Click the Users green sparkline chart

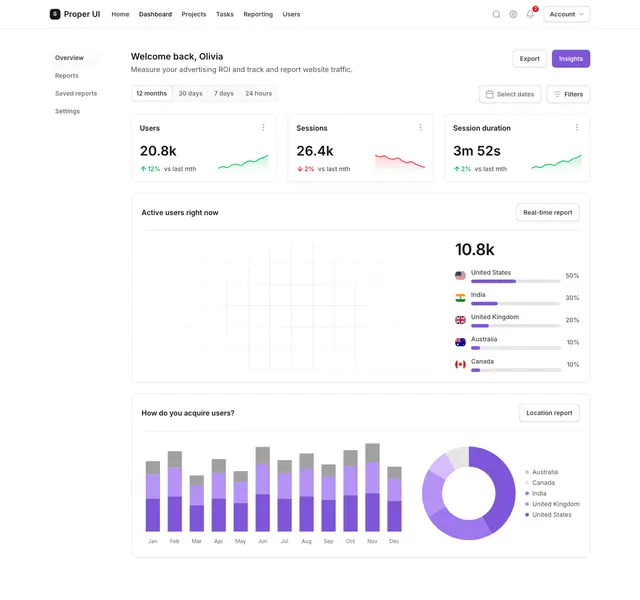pos(243,162)
